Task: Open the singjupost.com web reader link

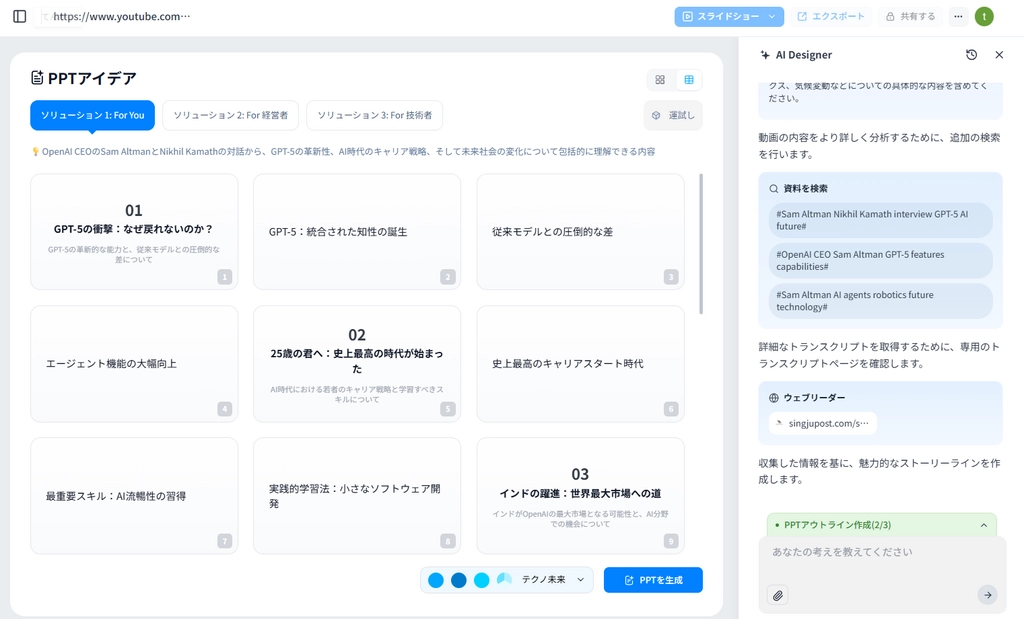Action: [823, 423]
